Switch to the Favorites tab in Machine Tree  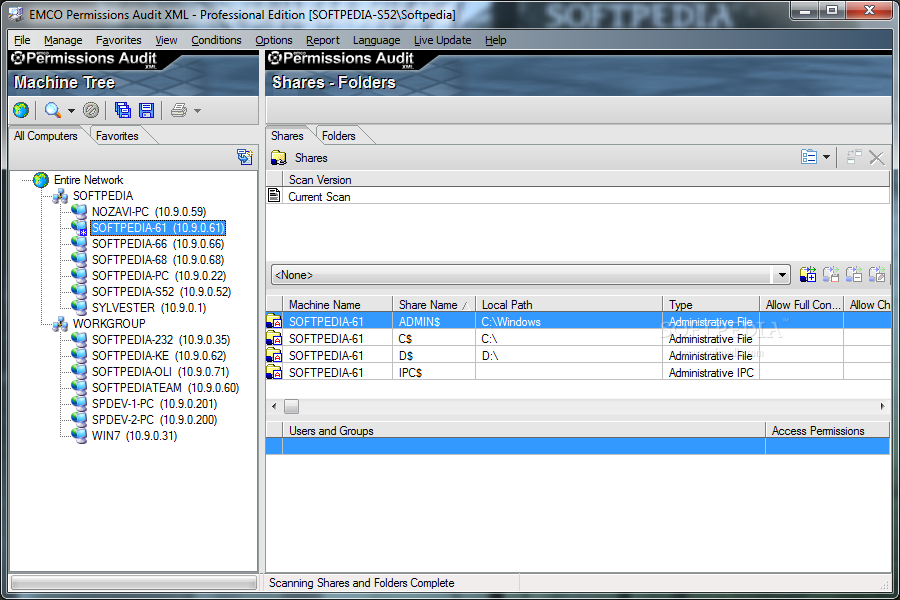117,136
